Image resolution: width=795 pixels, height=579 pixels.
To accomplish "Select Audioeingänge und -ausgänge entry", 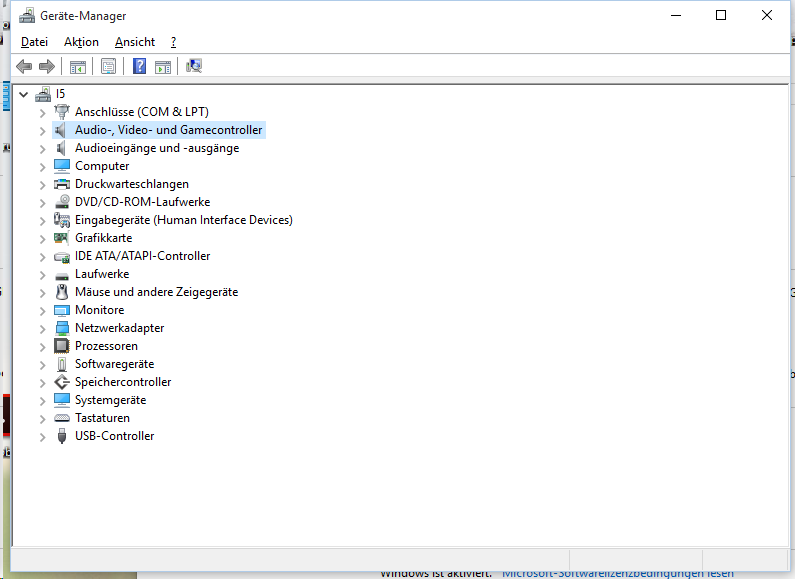I will 157,148.
